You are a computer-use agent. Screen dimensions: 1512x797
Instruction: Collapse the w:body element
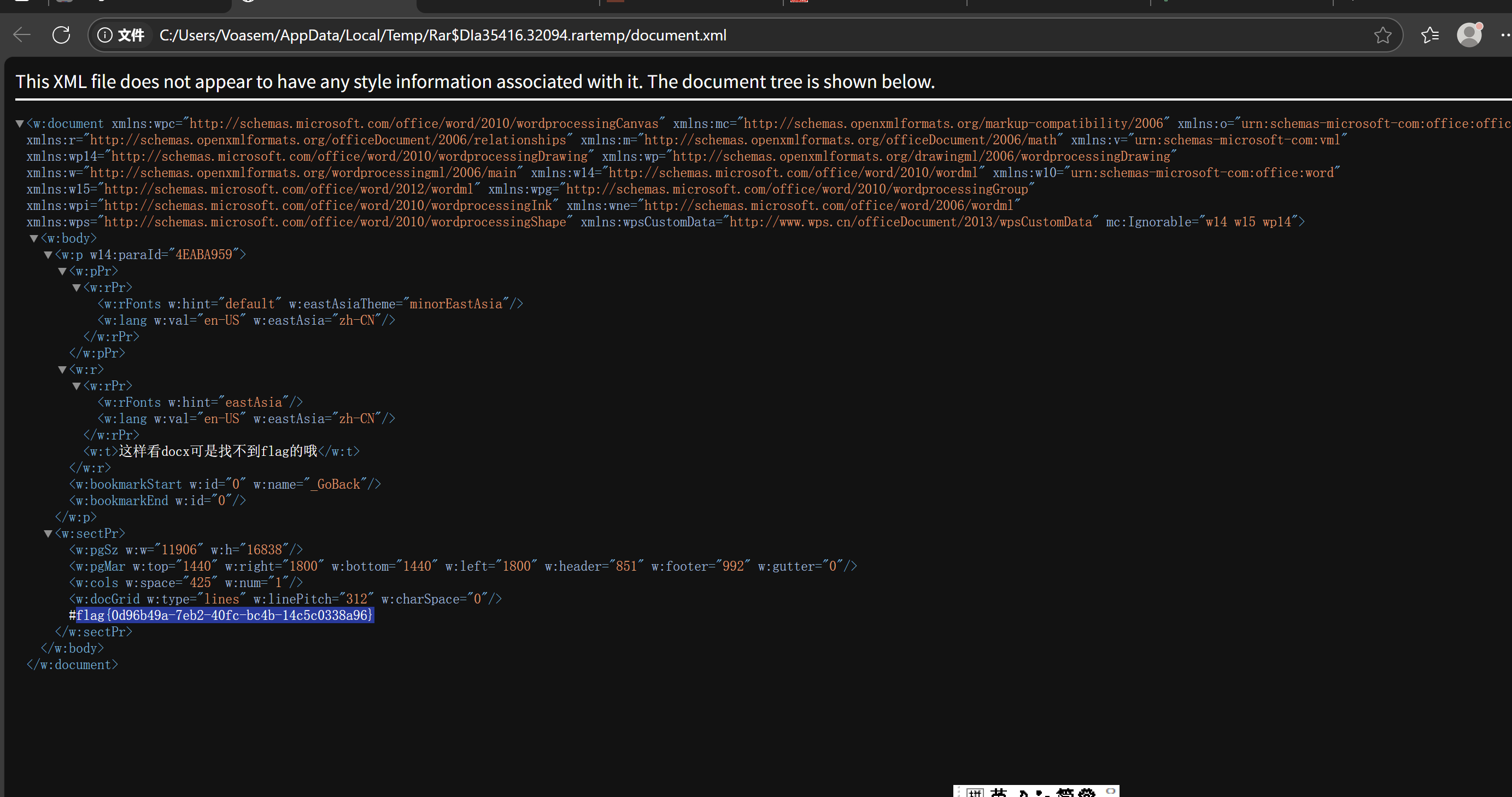click(34, 239)
